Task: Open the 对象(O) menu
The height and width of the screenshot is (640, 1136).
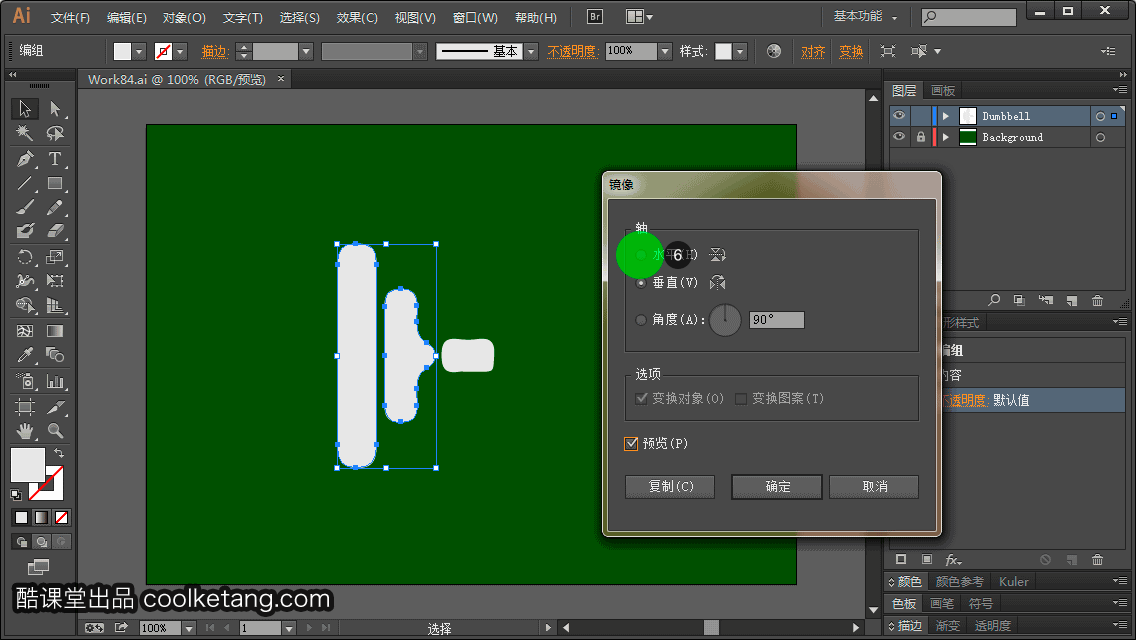Action: pyautogui.click(x=184, y=17)
